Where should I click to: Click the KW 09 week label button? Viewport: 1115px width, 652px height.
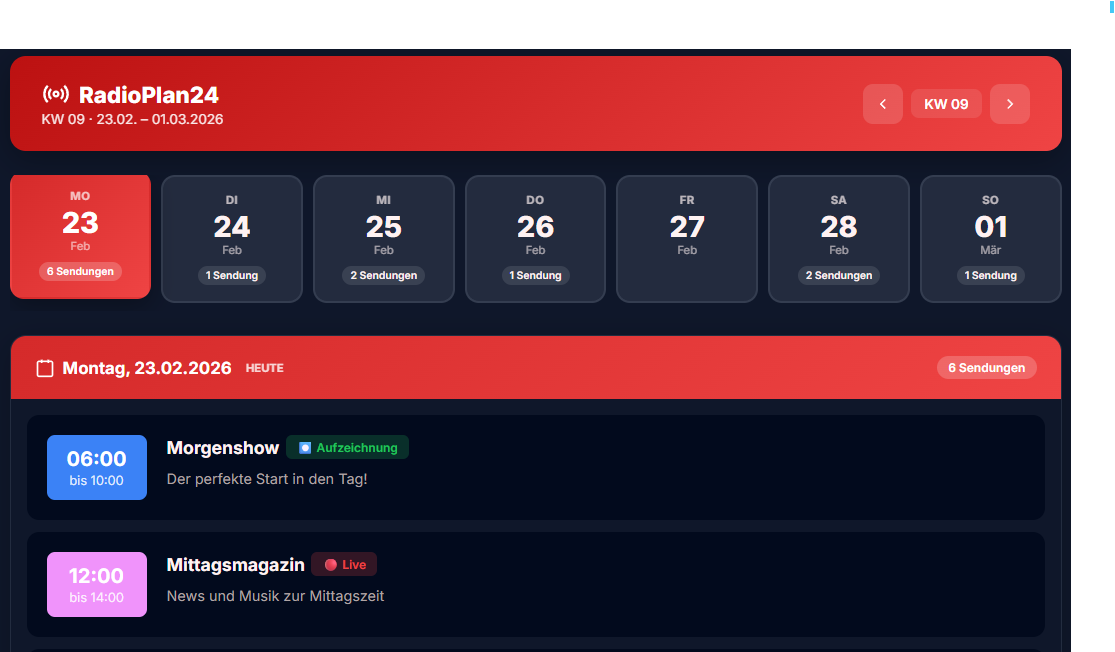tap(946, 104)
